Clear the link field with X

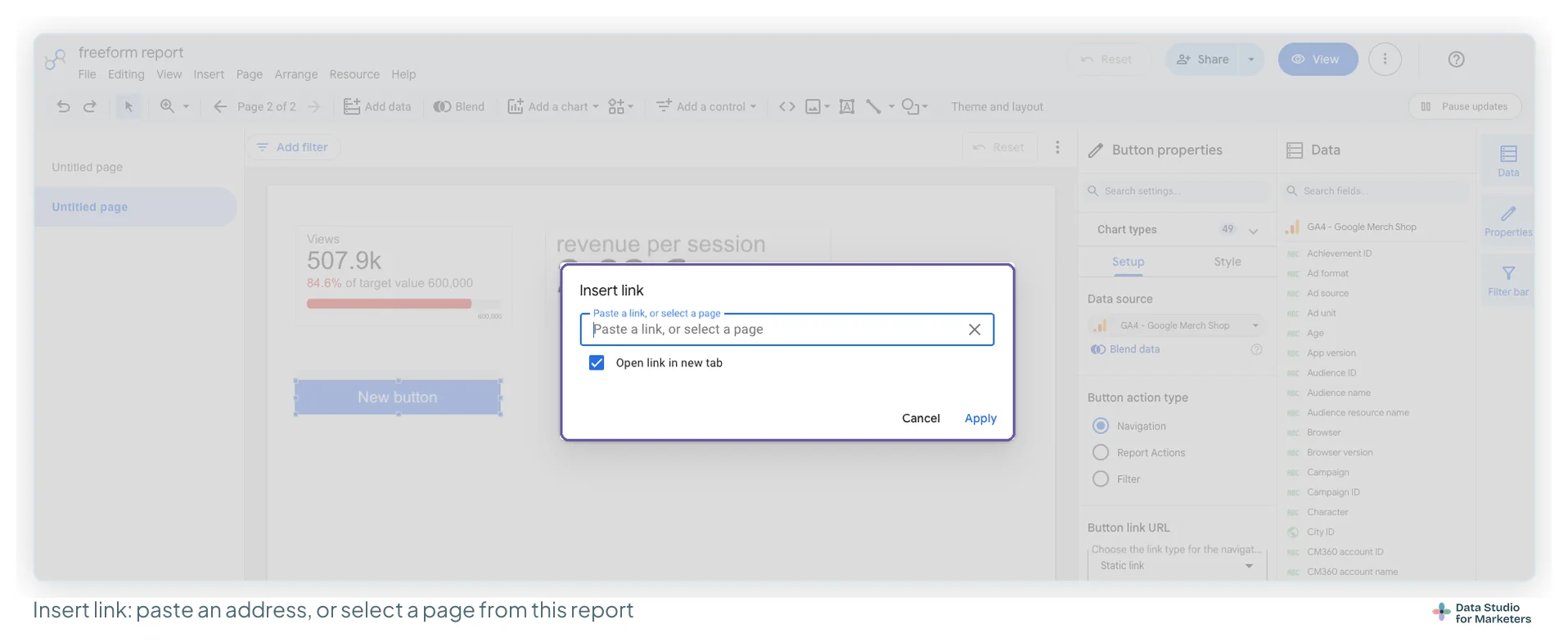(x=974, y=330)
